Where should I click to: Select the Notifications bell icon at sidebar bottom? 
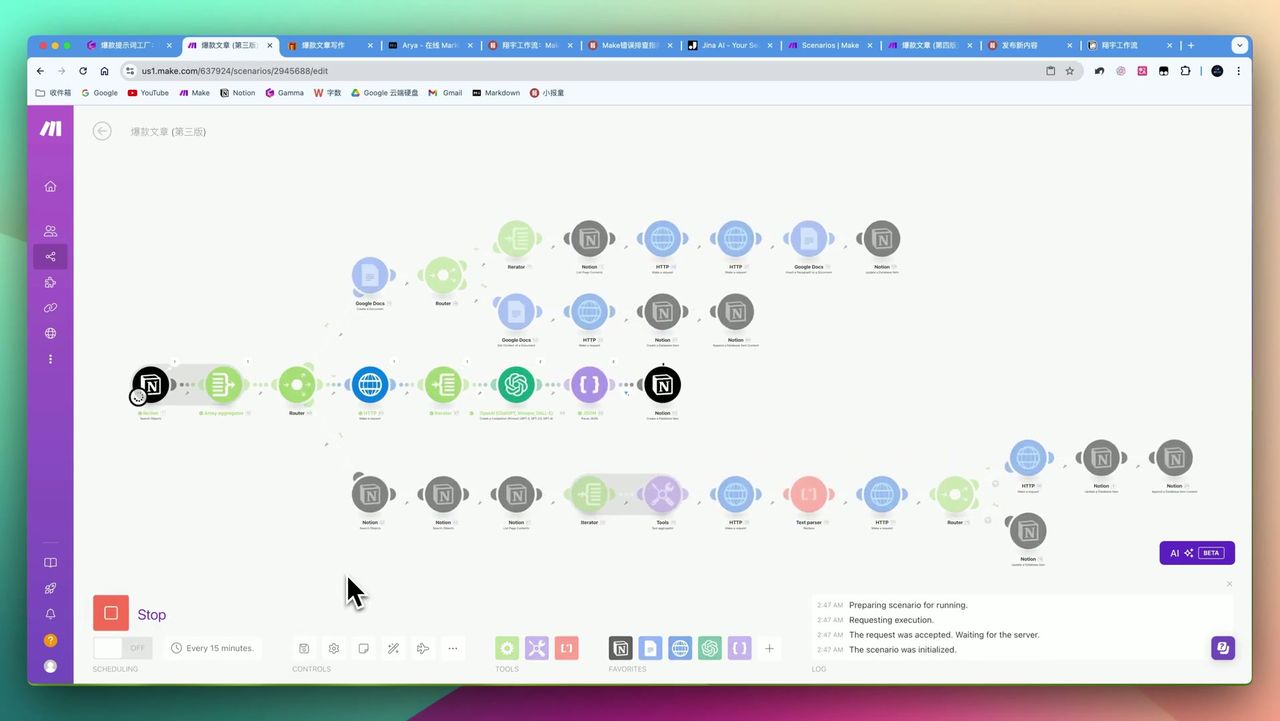50,614
